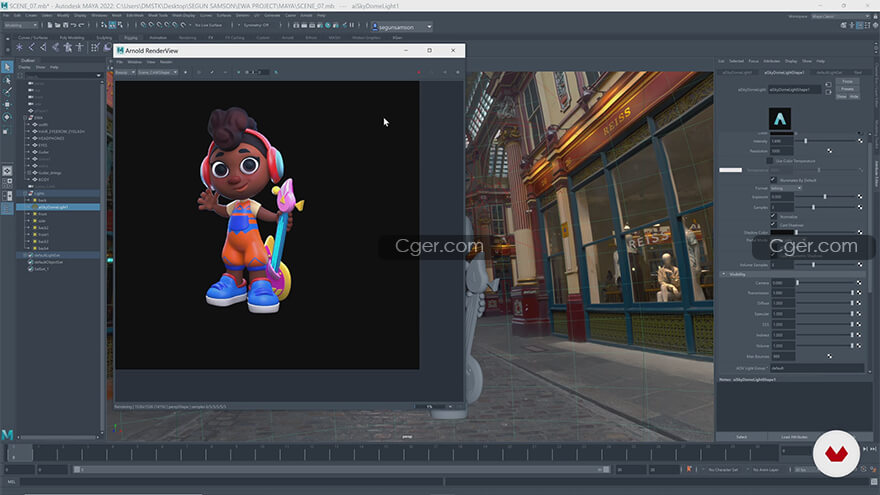The width and height of the screenshot is (880, 495).
Task: Open Modeling menu set dropdown
Action: 21,25
